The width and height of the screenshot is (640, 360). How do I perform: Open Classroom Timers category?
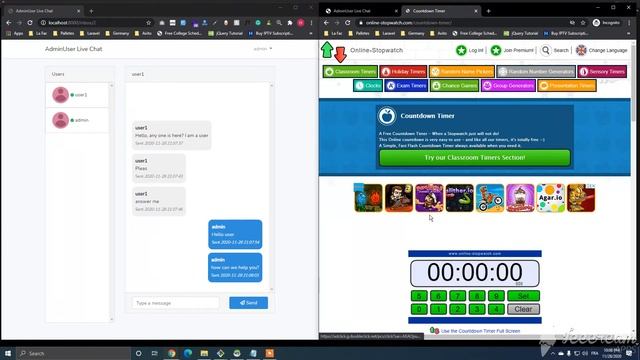pyautogui.click(x=350, y=72)
